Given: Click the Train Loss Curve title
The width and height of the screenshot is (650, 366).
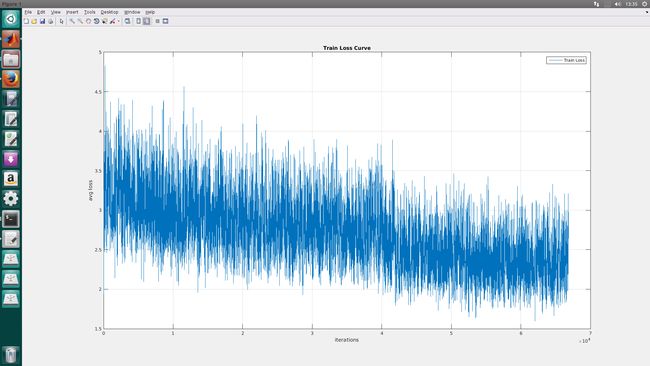Looking at the screenshot, I should pyautogui.click(x=347, y=48).
